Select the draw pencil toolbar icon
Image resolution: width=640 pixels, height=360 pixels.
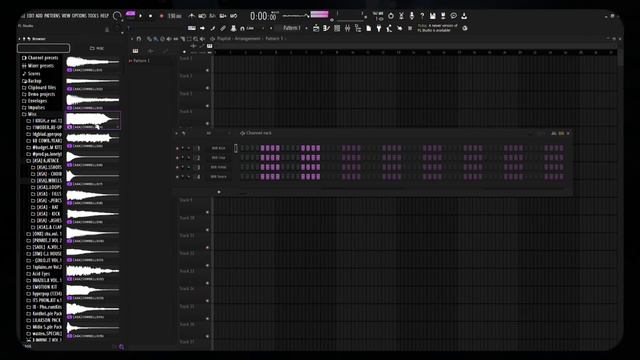(212, 28)
